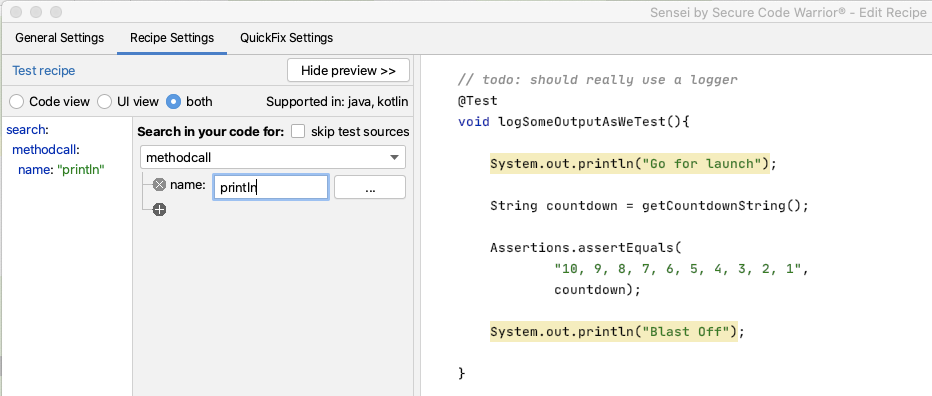Focus the name input field containing println
This screenshot has width=932, height=396.
(x=270, y=187)
